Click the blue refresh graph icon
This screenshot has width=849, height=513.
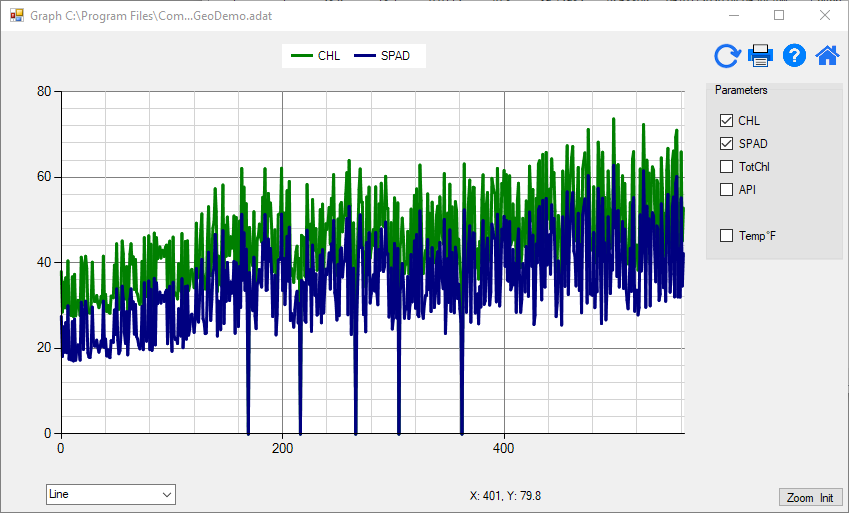click(x=727, y=56)
